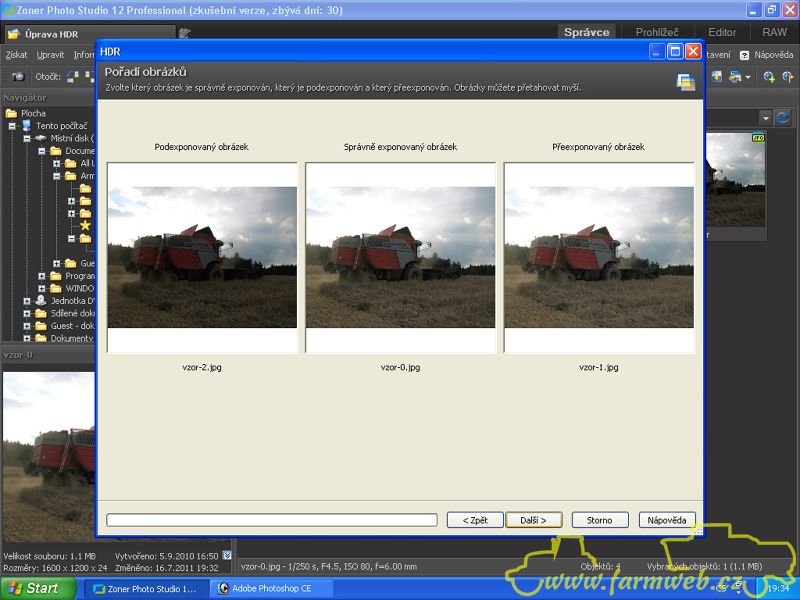The height and width of the screenshot is (600, 800).
Task: Click the refresh icon beside the path dropdown
Action: (782, 117)
